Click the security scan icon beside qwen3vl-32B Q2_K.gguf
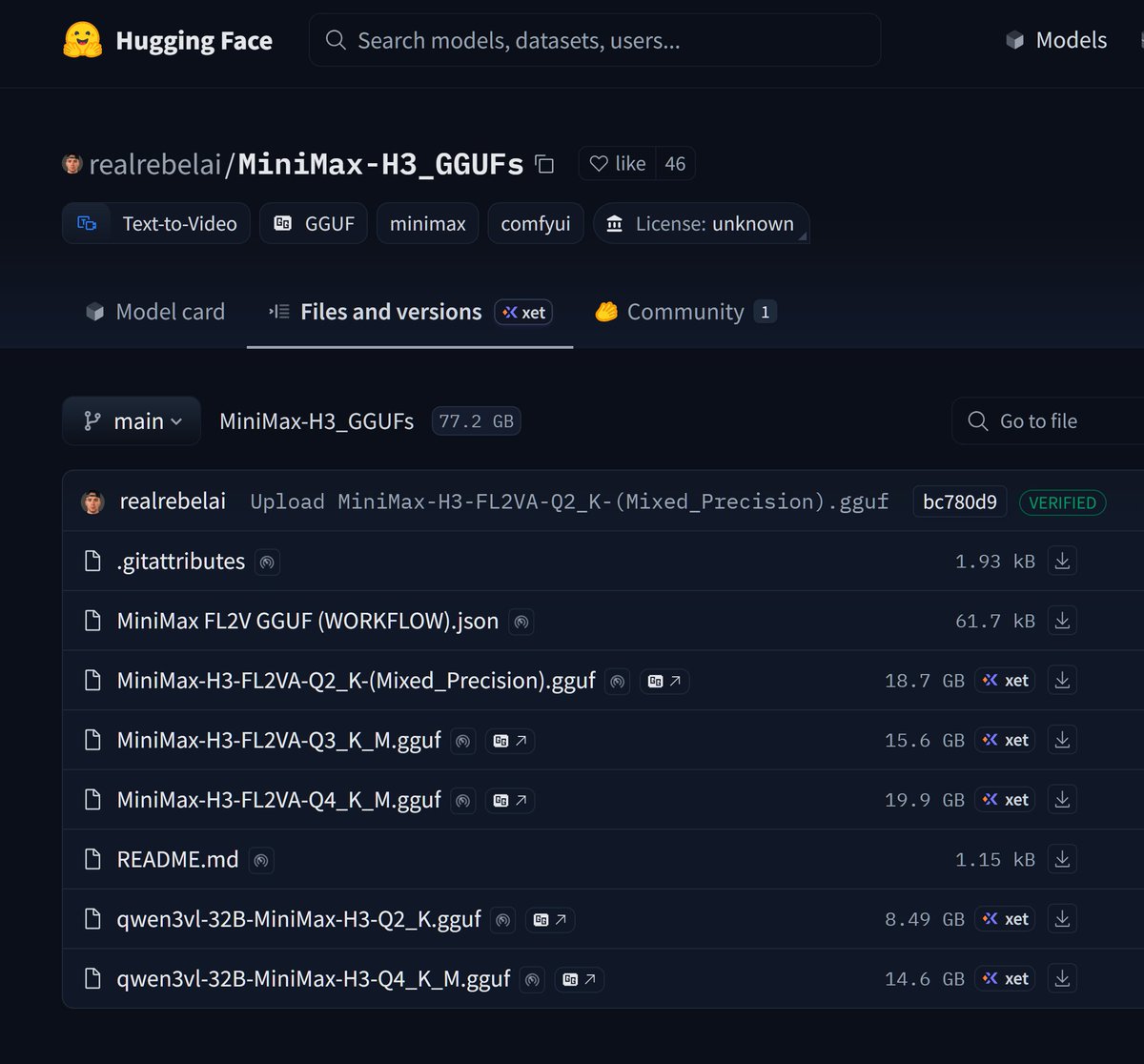1144x1064 pixels. pyautogui.click(x=503, y=919)
